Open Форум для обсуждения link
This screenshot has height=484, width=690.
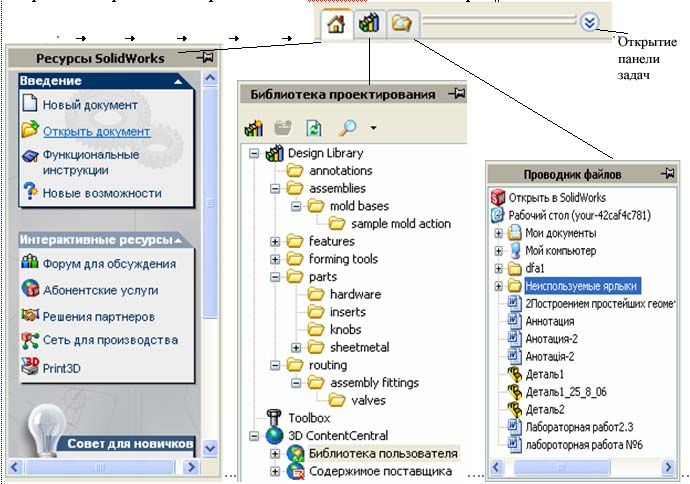pyautogui.click(x=109, y=264)
